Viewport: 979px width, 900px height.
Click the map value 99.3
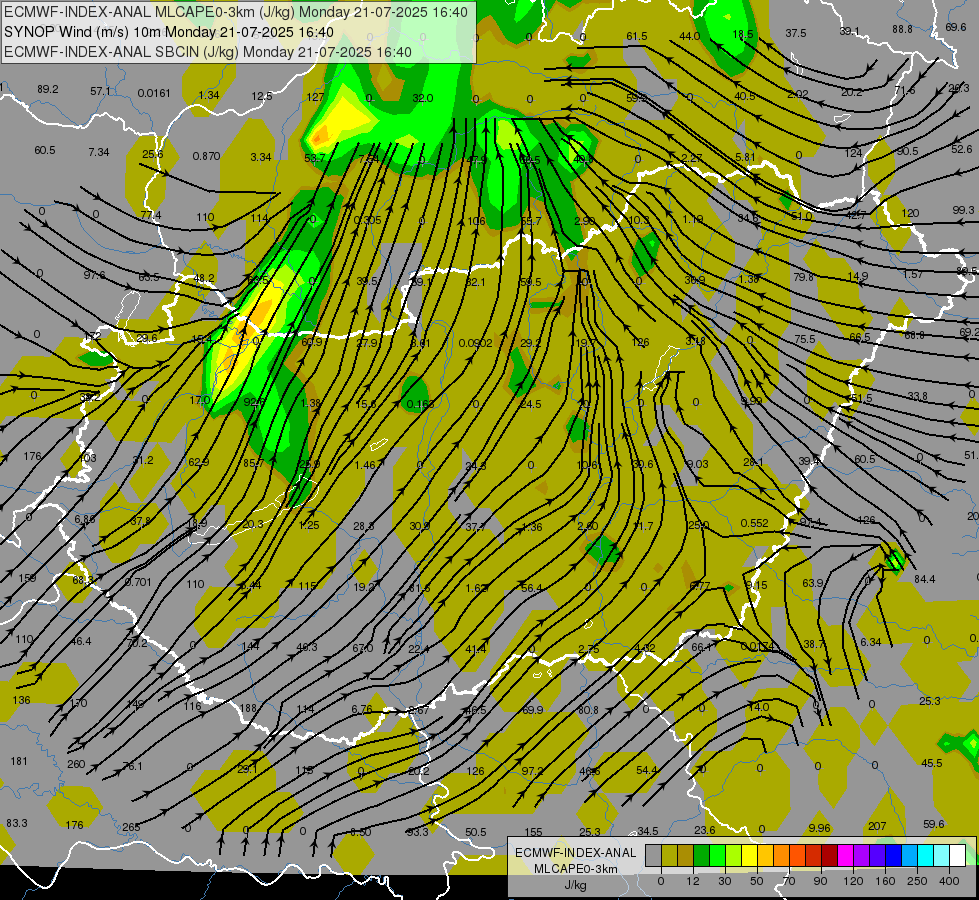point(963,210)
